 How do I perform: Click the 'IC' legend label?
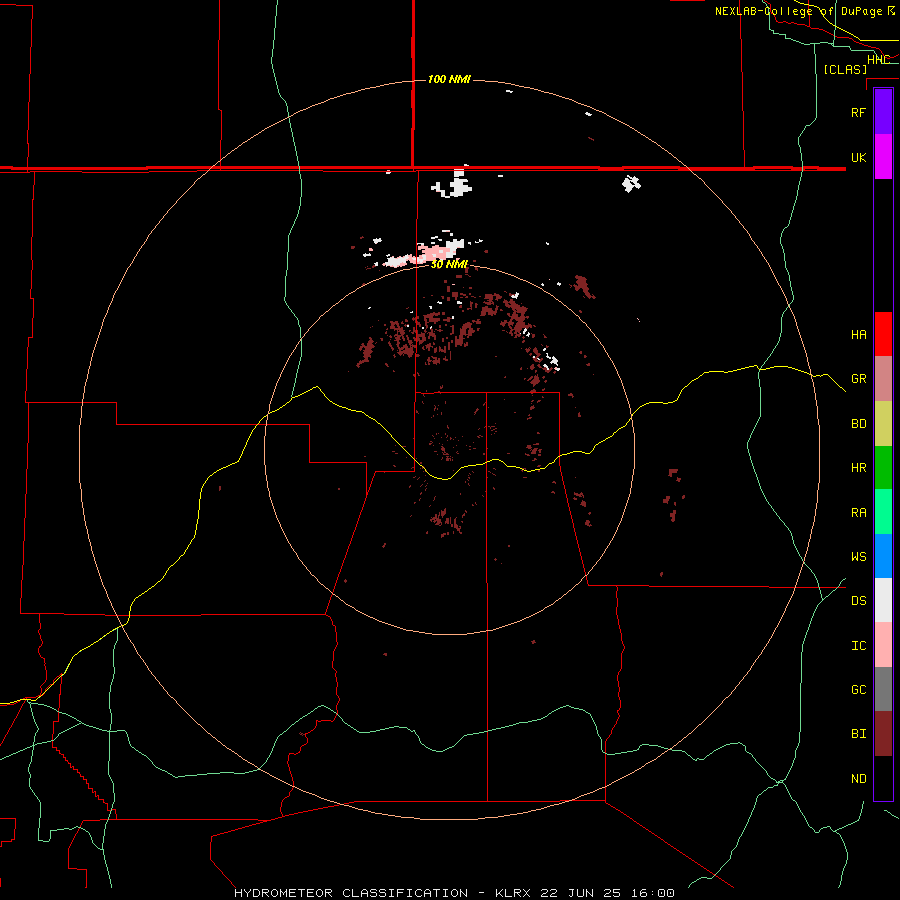pos(858,646)
